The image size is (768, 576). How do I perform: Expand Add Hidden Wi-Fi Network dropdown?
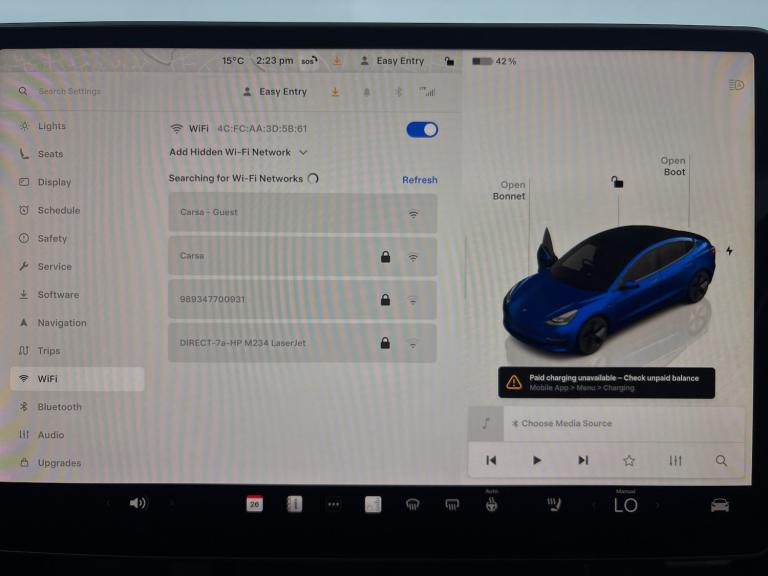[238, 152]
